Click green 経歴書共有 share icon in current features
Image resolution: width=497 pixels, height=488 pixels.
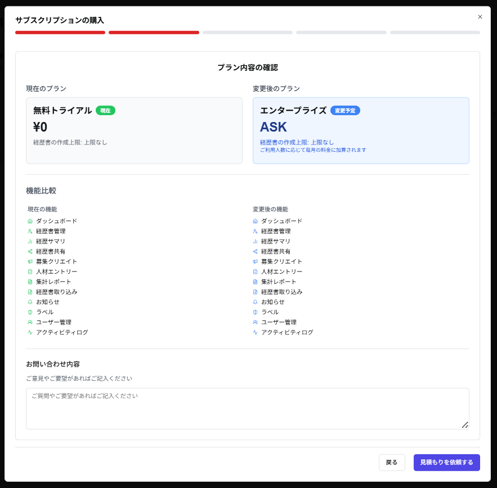30,251
